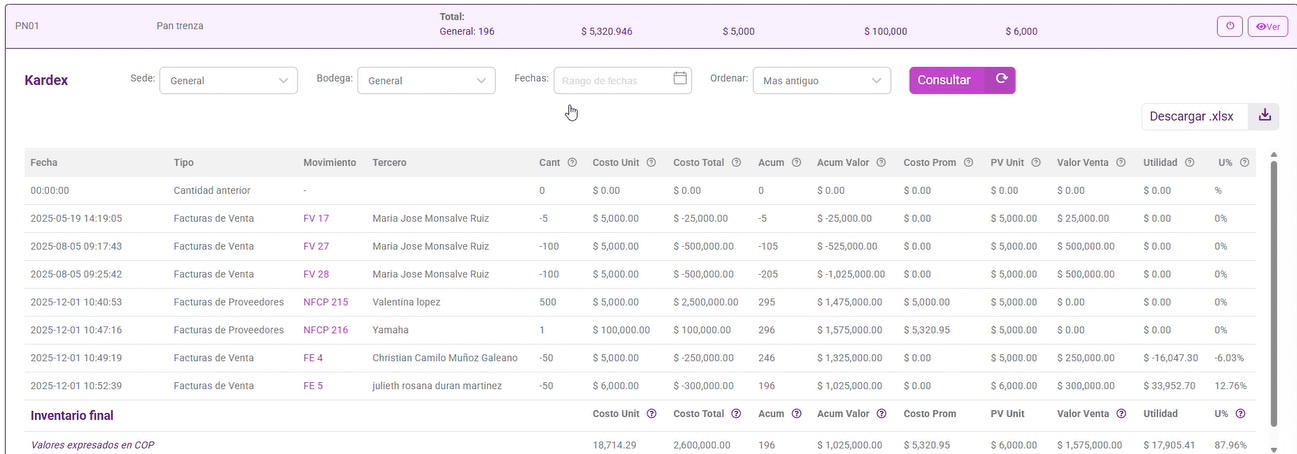The height and width of the screenshot is (454, 1297).
Task: Click help icon beside Utilidad column header
Action: click(x=1189, y=163)
